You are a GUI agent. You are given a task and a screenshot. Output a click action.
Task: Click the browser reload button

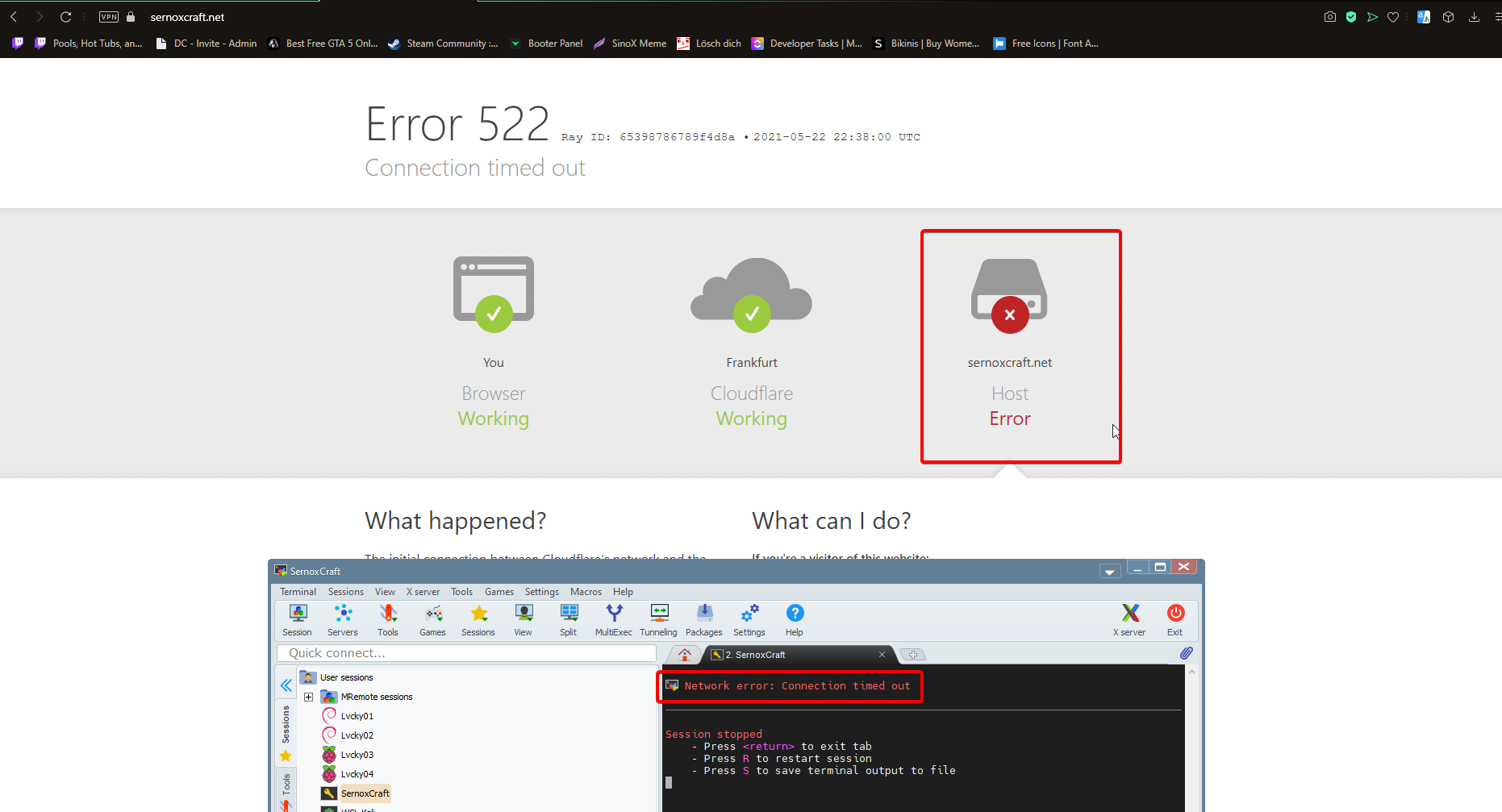click(x=66, y=17)
